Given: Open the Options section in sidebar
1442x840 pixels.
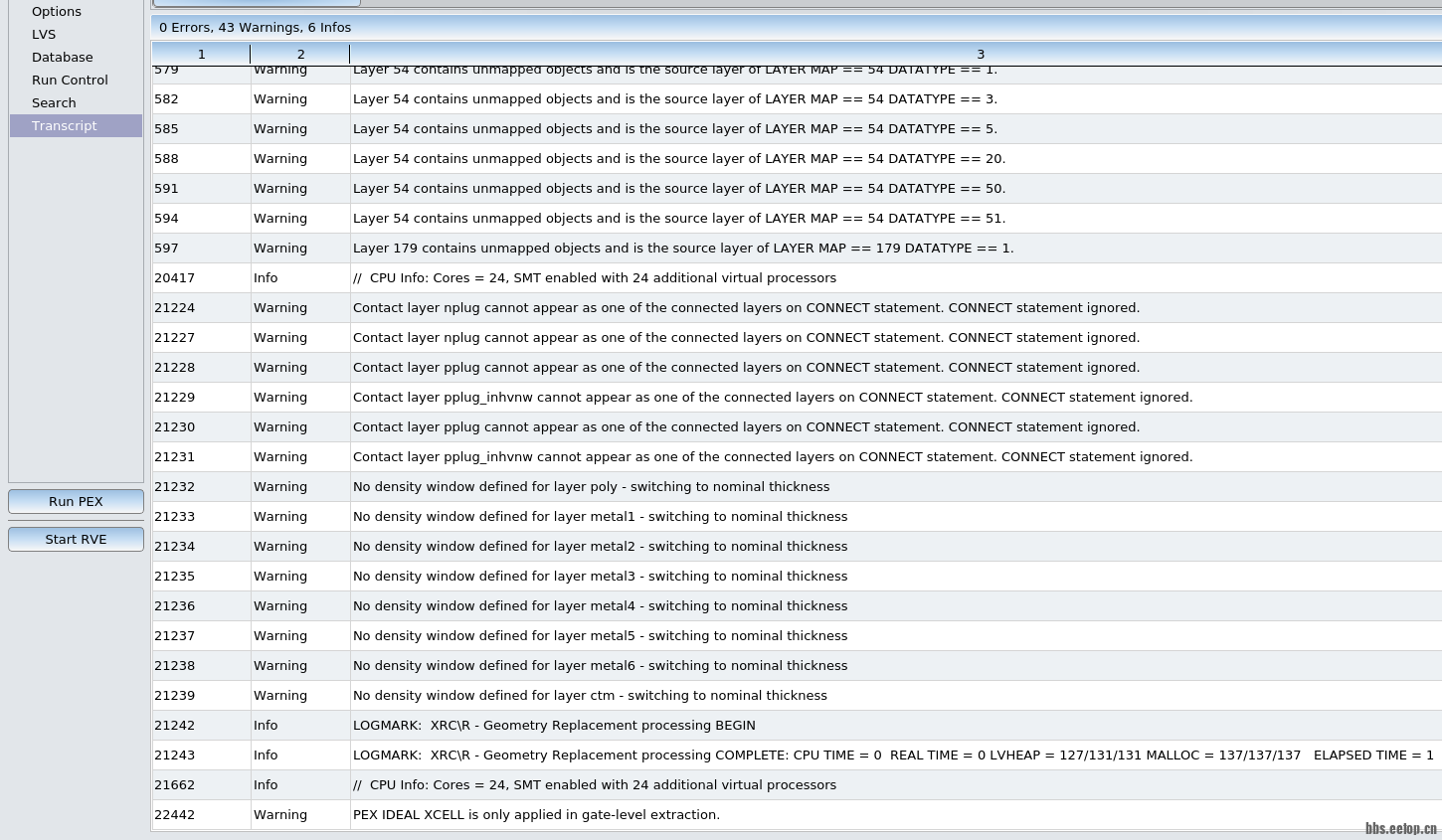Looking at the screenshot, I should [57, 12].
